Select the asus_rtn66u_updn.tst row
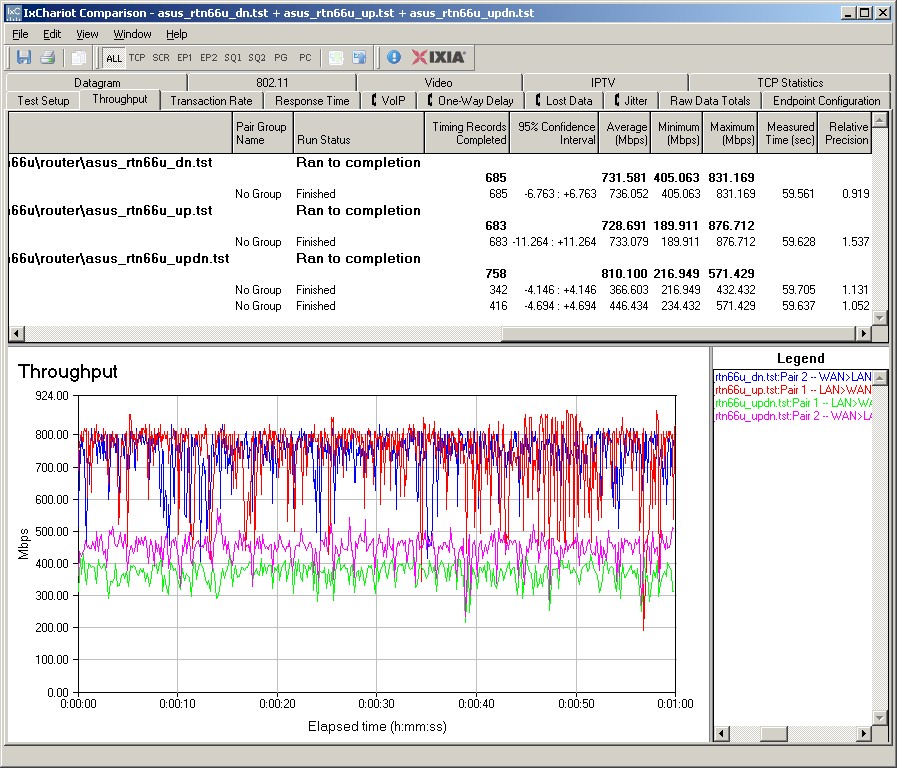Image resolution: width=897 pixels, height=768 pixels. point(439,259)
